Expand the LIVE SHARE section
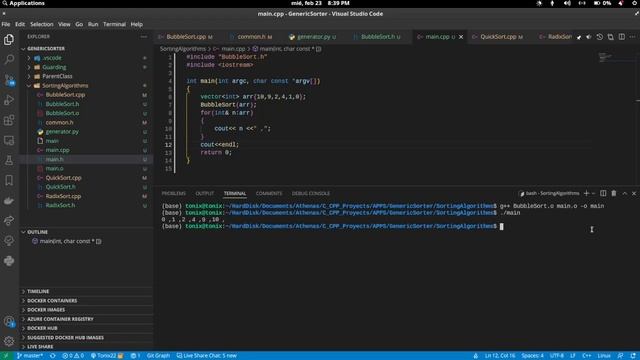Screen dimensions: 640x360 [40, 347]
